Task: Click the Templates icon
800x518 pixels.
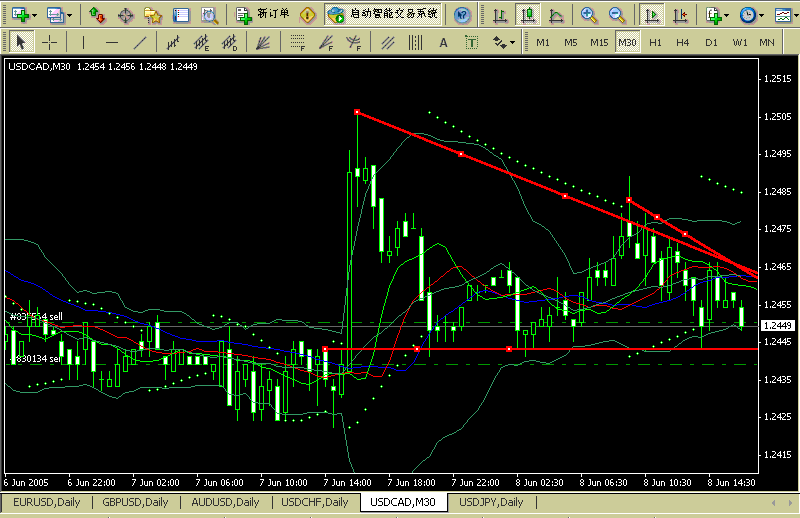Action: [x=783, y=15]
